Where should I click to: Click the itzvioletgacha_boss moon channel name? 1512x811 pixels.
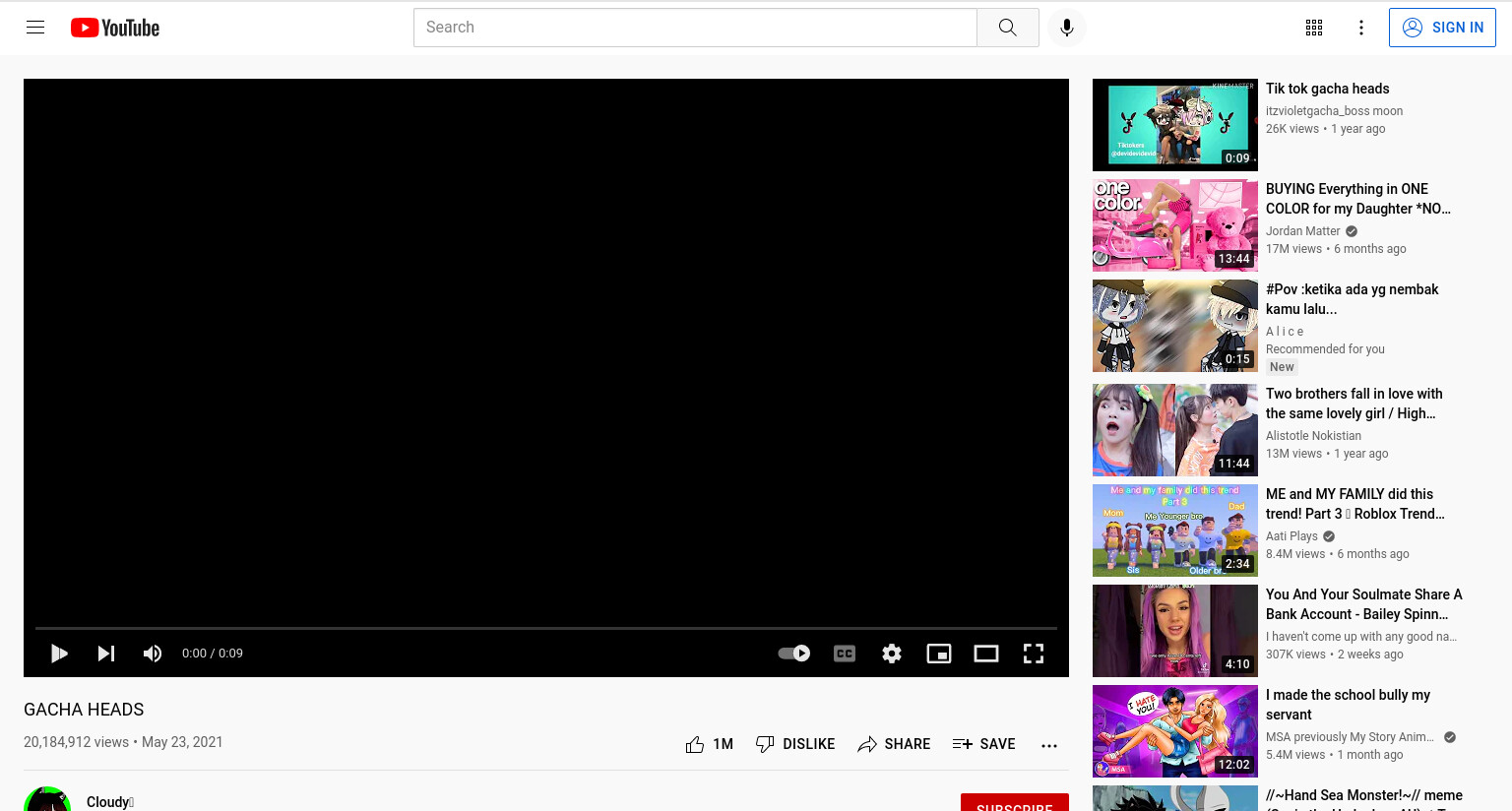coord(1334,111)
